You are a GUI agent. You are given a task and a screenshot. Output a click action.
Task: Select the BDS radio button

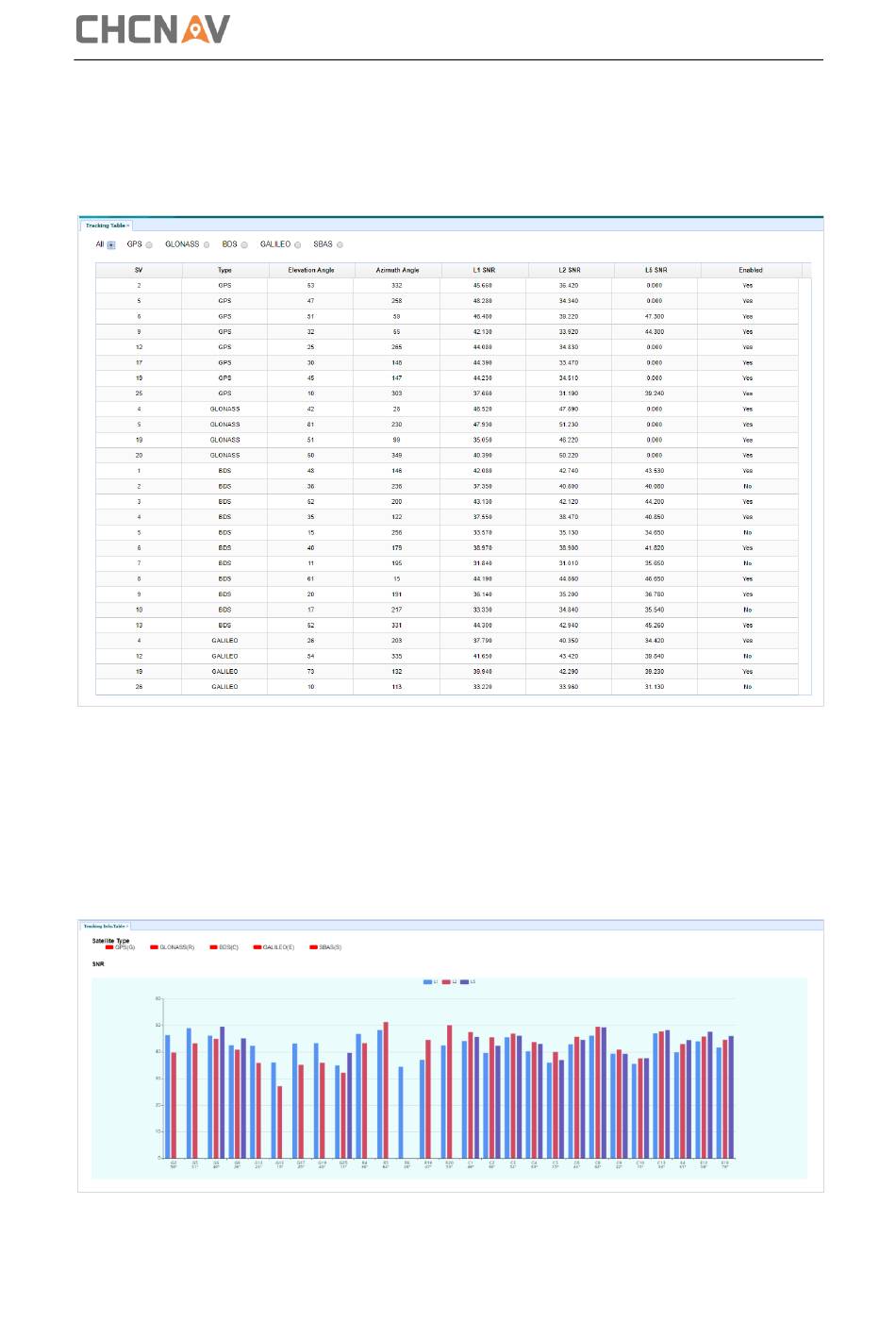coord(244,245)
